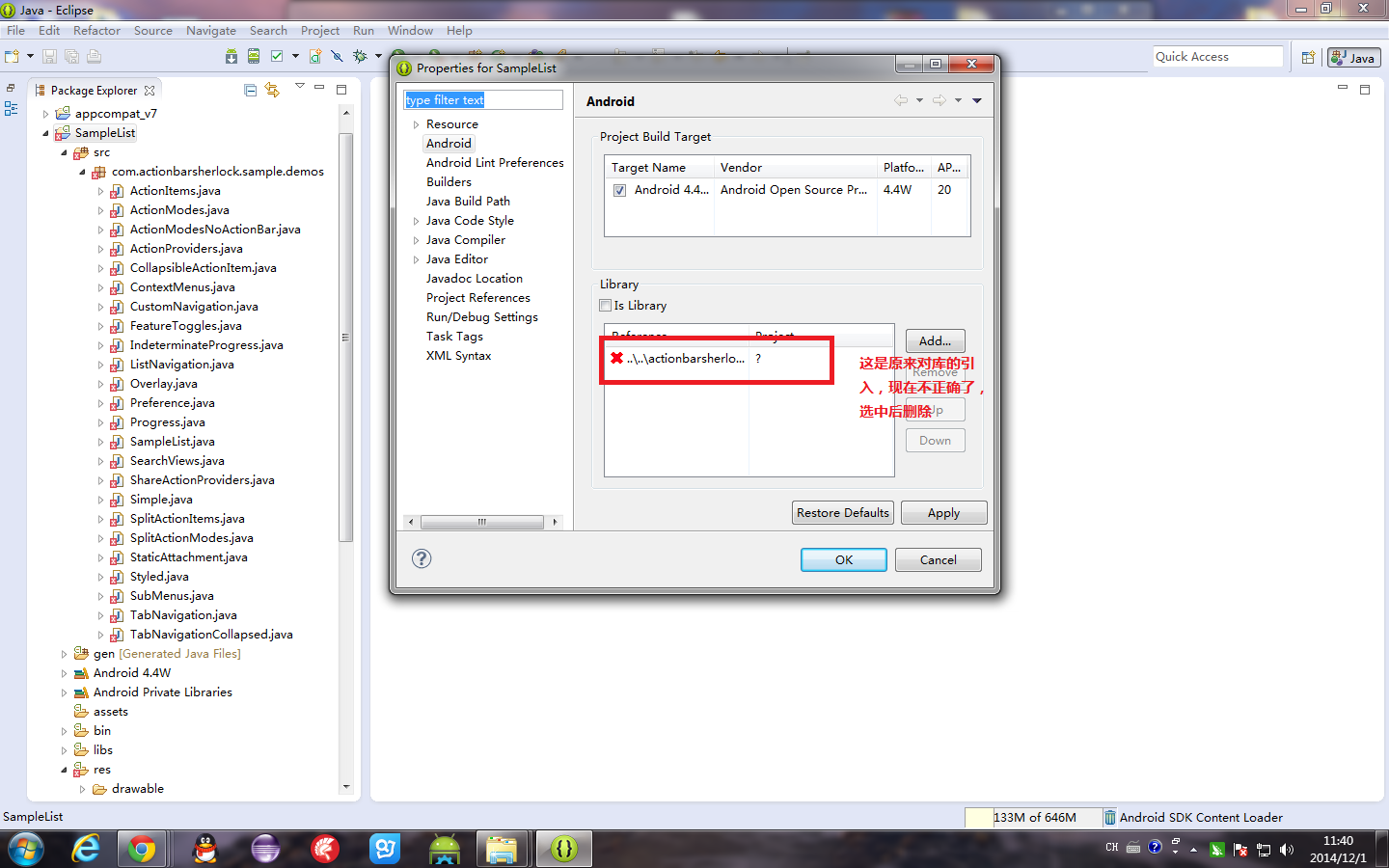Open the Refactor menu
The image size is (1389, 868).
point(96,31)
